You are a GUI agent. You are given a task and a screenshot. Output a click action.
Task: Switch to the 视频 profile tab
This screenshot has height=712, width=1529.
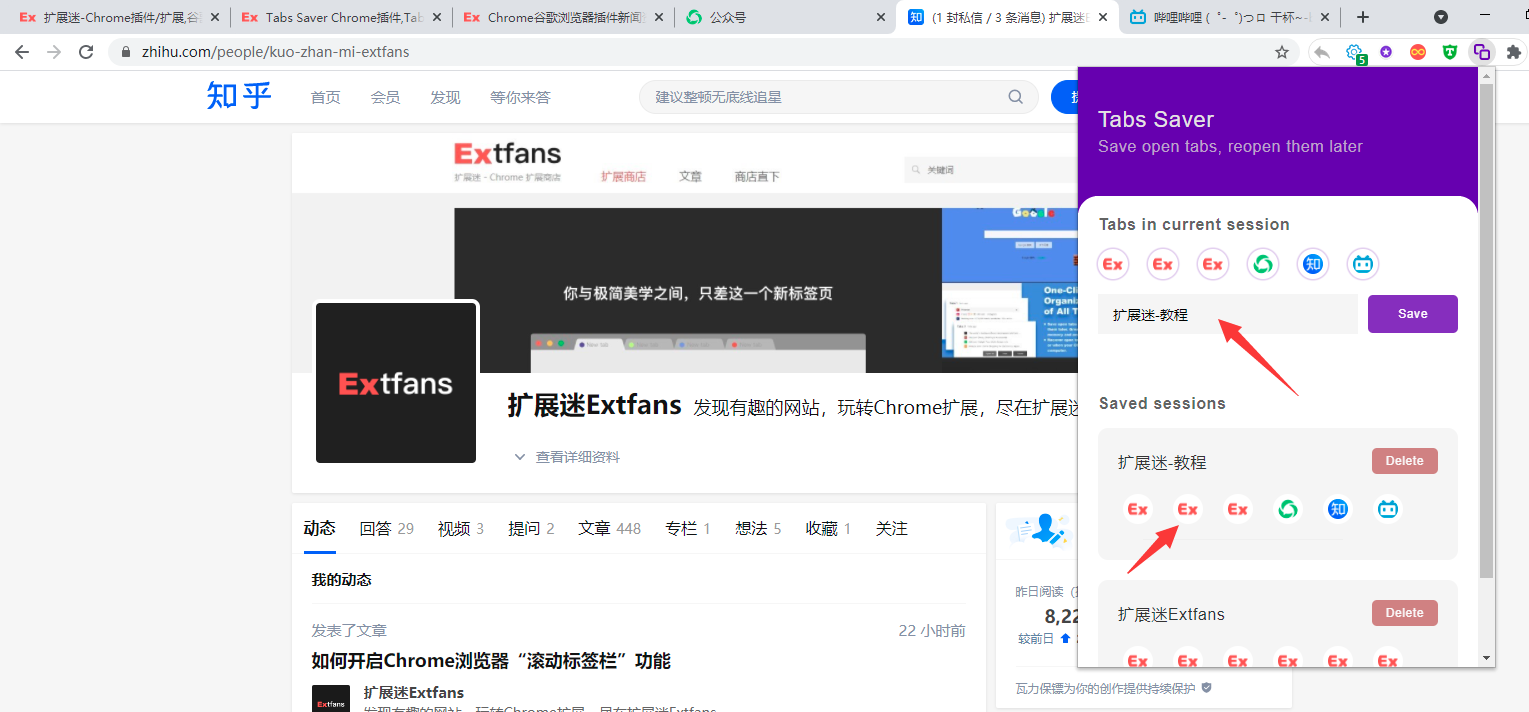[x=460, y=528]
